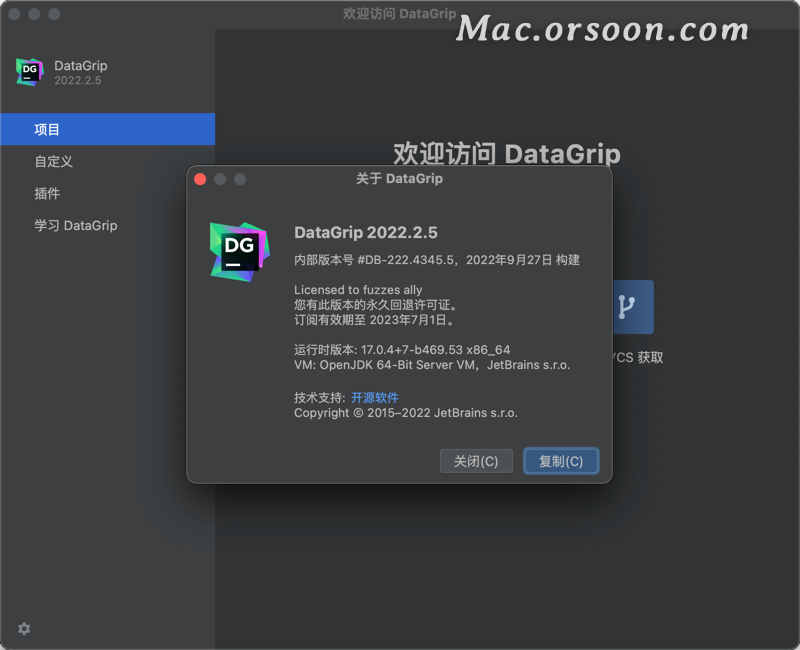Click the VM: OpenJDK 64-Bit Server VM line
800x650 pixels.
pos(432,365)
